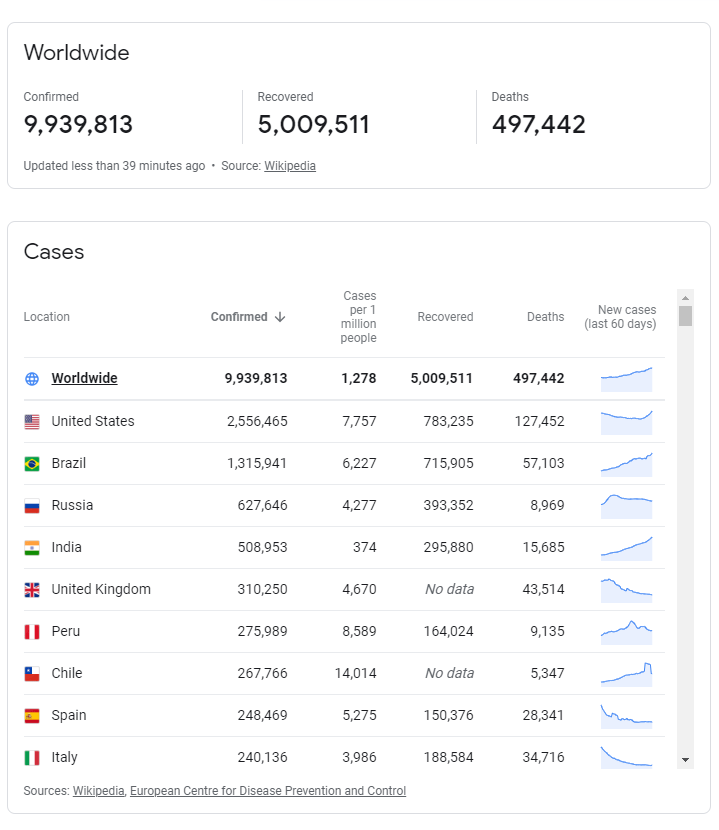Click the Deaths column header
The width and height of the screenshot is (719, 830).
click(545, 317)
